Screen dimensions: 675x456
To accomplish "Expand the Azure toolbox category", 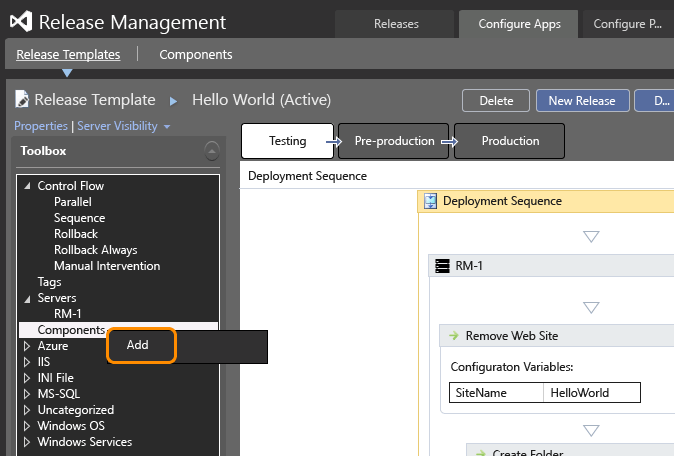I will coord(27,346).
